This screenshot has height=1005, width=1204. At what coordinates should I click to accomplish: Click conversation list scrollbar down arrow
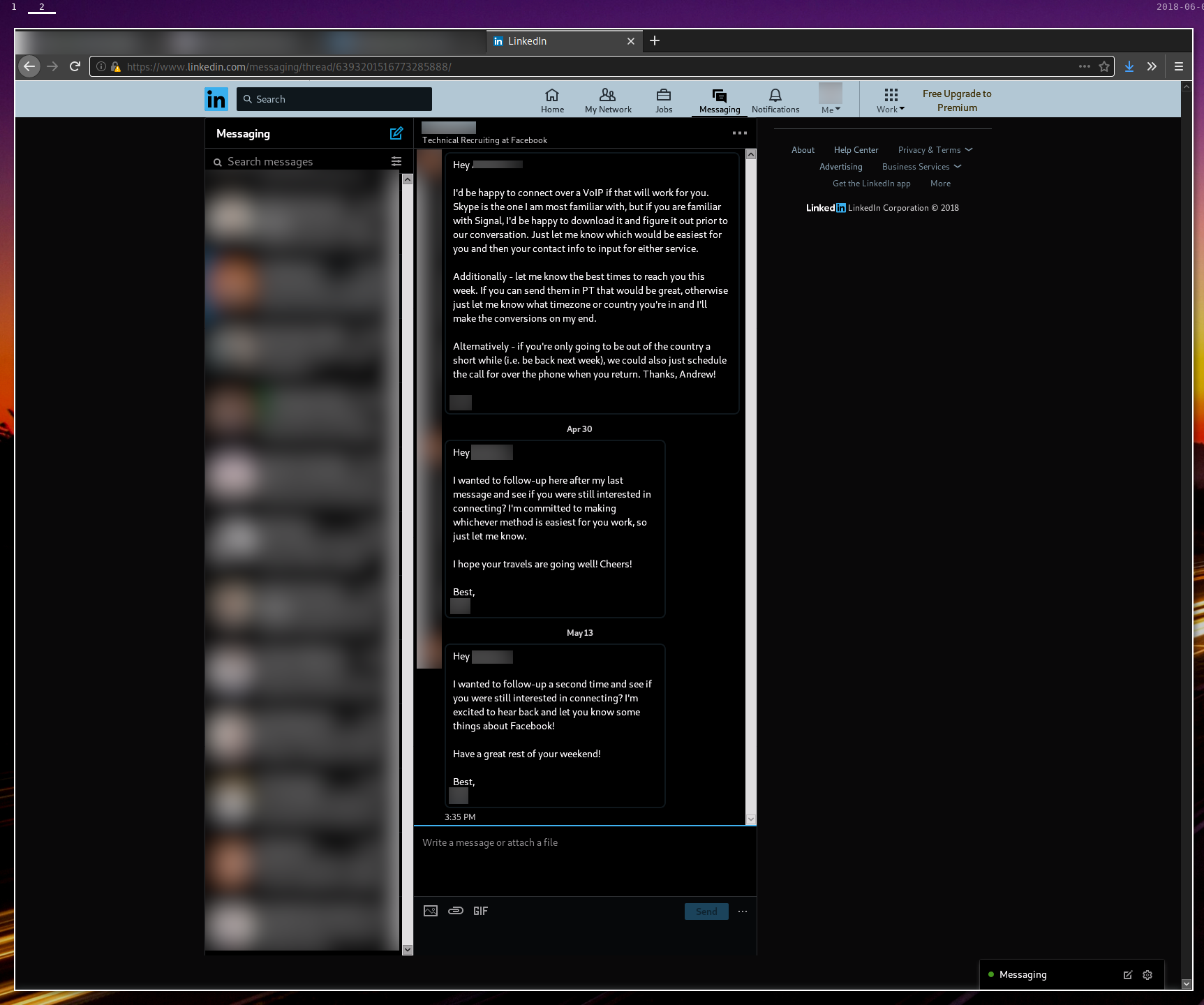408,950
